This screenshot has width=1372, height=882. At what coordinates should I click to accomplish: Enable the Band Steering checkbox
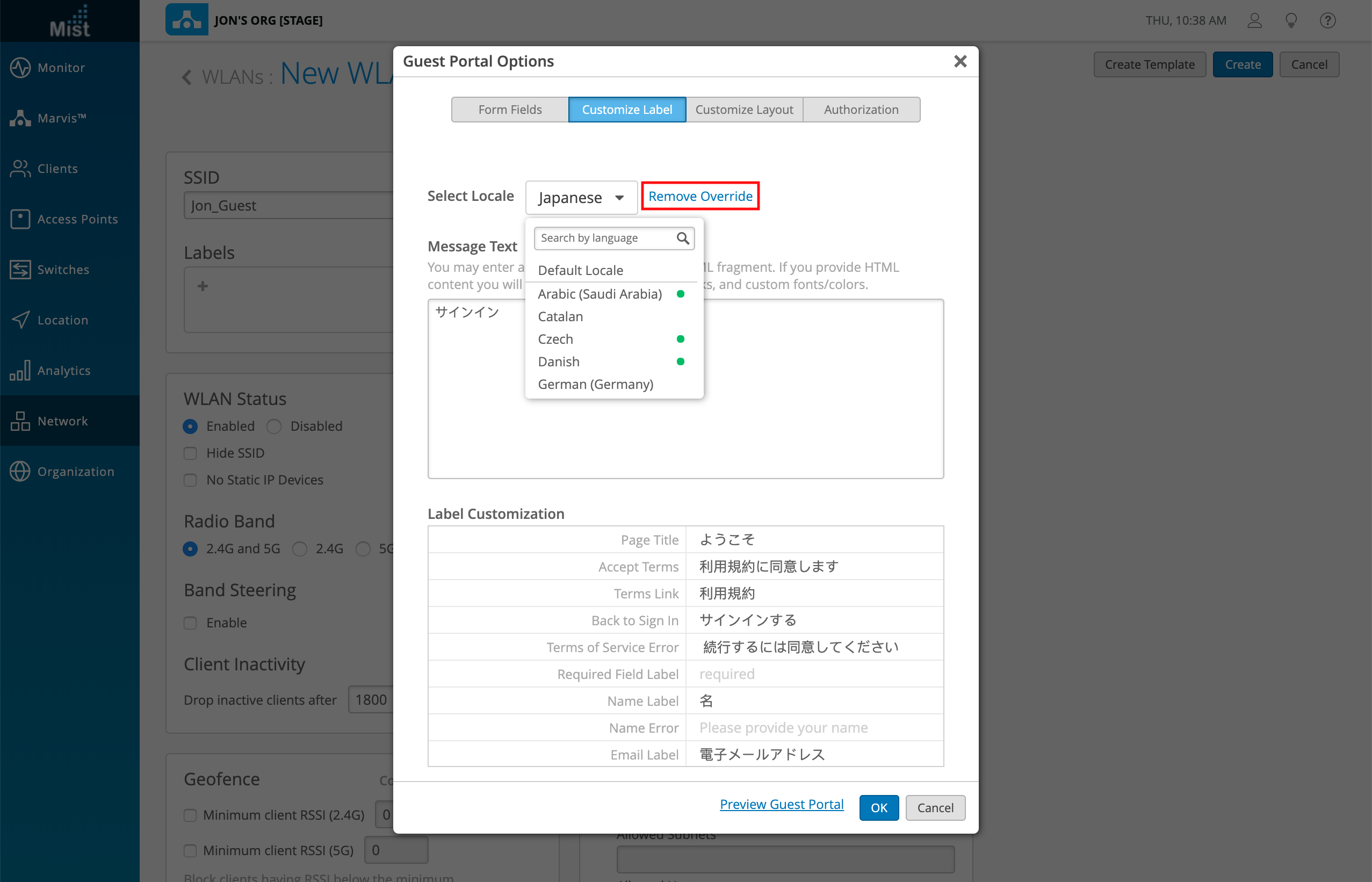click(x=190, y=623)
